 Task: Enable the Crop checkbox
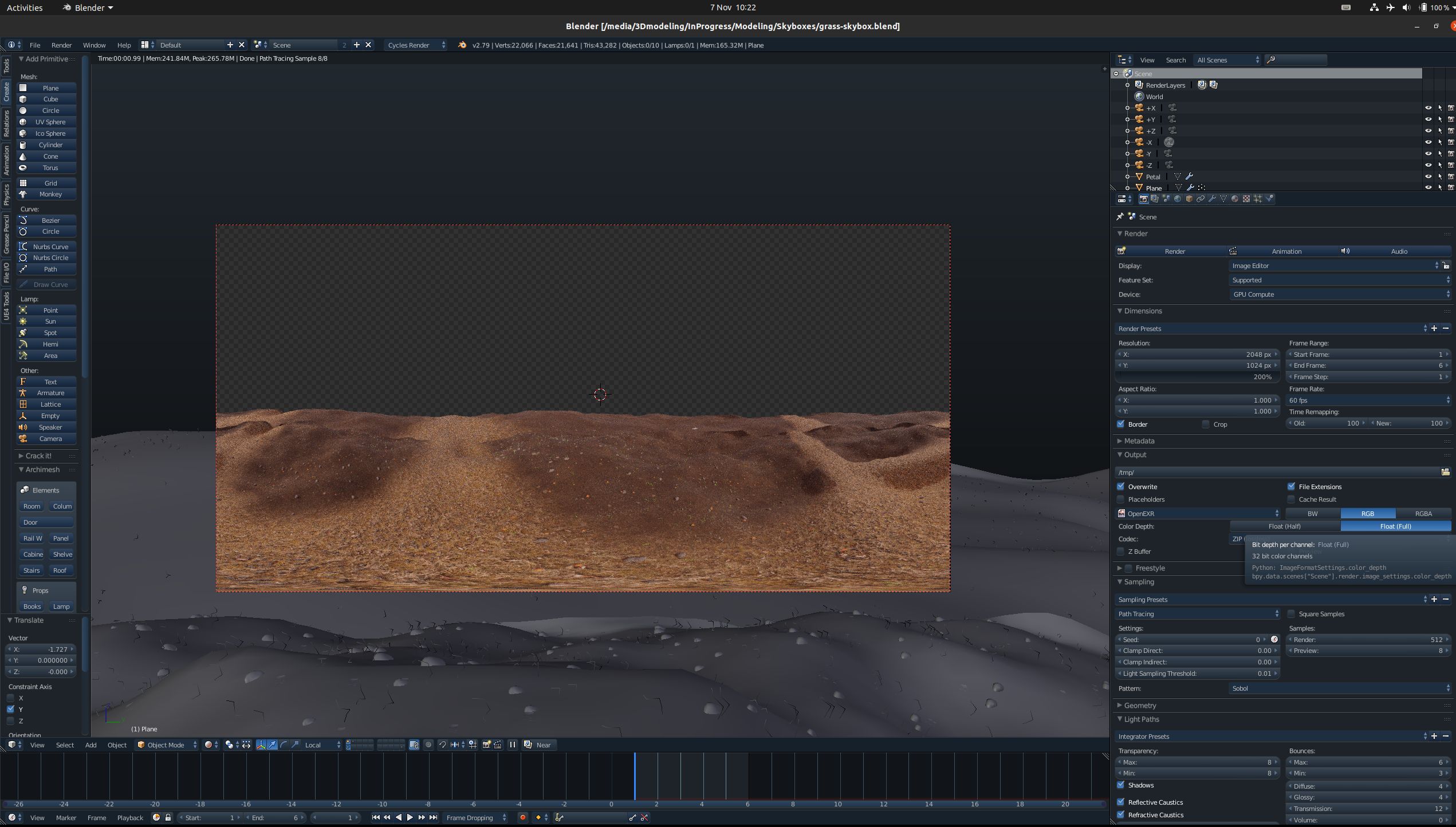point(1206,424)
